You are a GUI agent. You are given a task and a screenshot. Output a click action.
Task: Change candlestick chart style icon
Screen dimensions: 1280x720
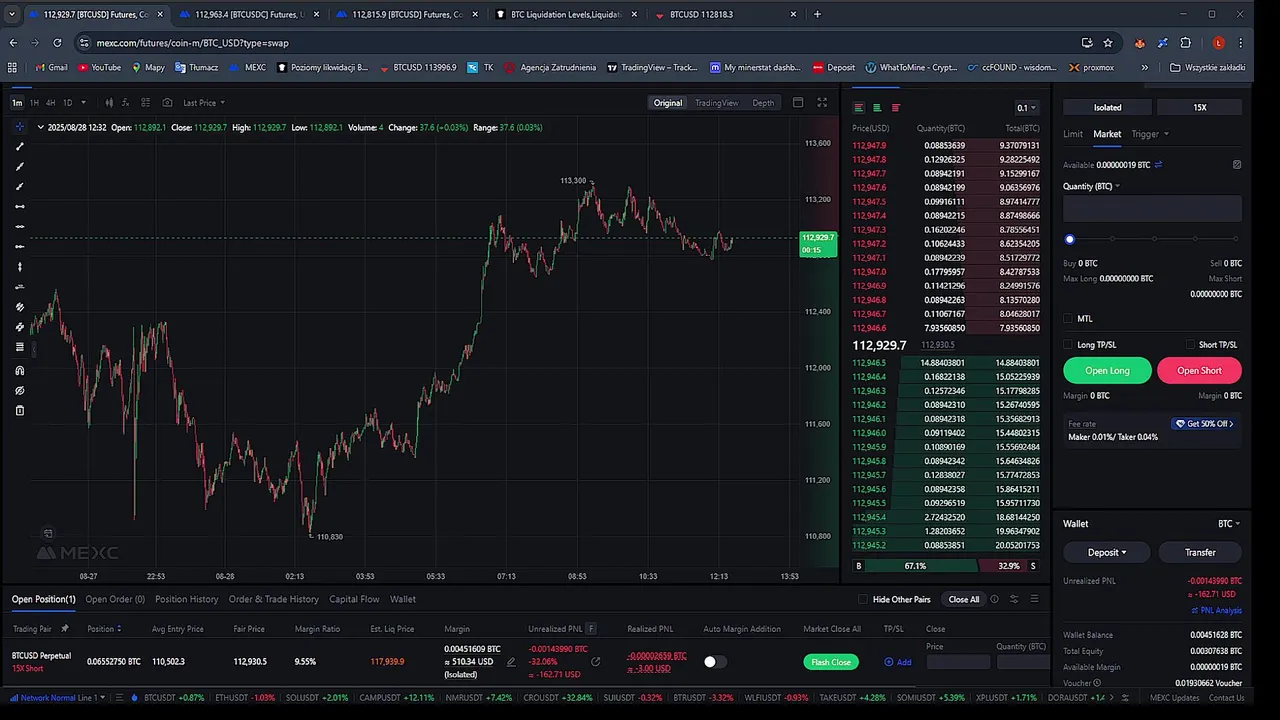point(109,103)
